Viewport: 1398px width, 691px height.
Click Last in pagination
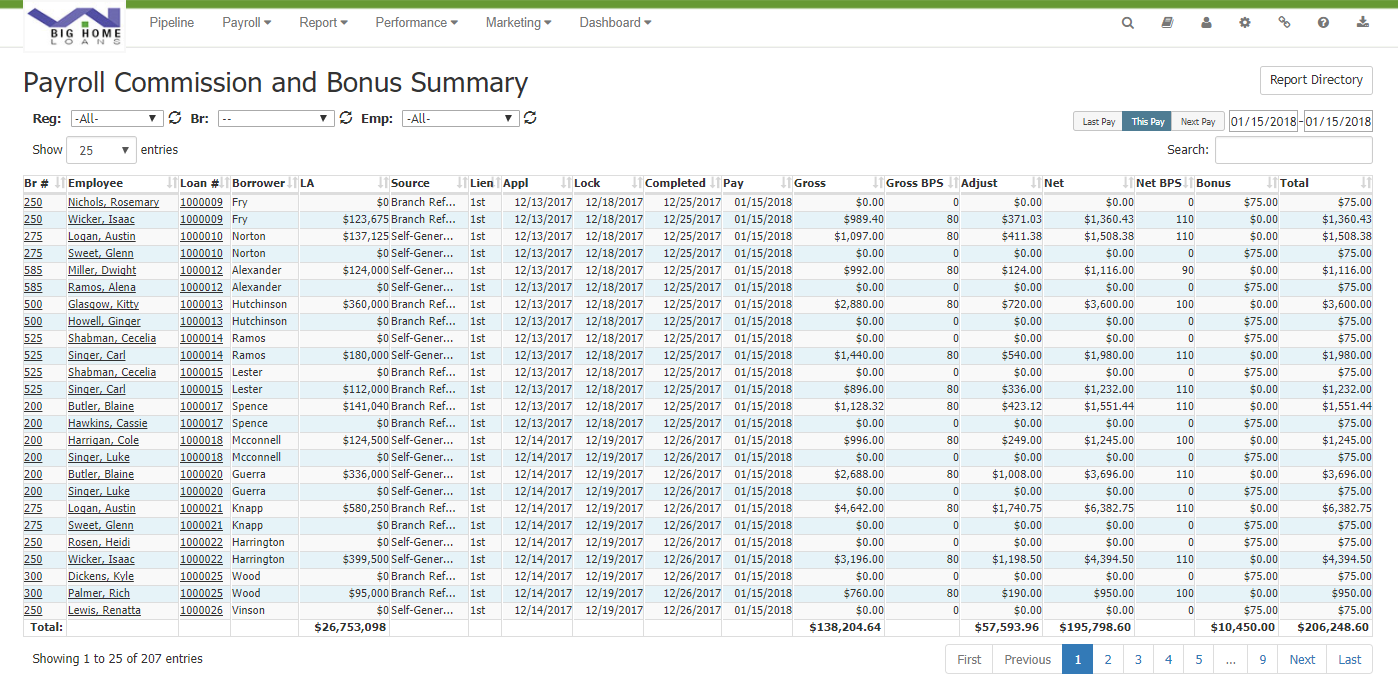1350,659
